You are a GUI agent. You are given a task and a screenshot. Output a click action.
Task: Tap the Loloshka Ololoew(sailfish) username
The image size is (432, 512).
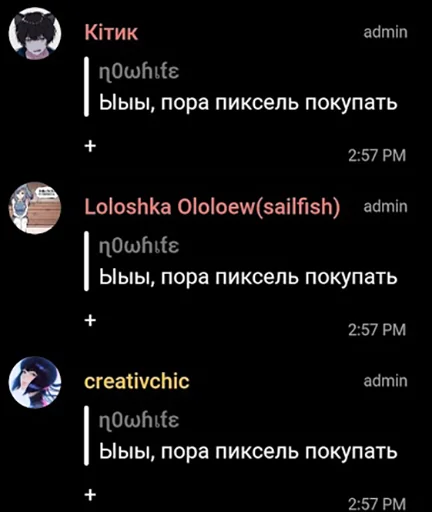pyautogui.click(x=212, y=207)
